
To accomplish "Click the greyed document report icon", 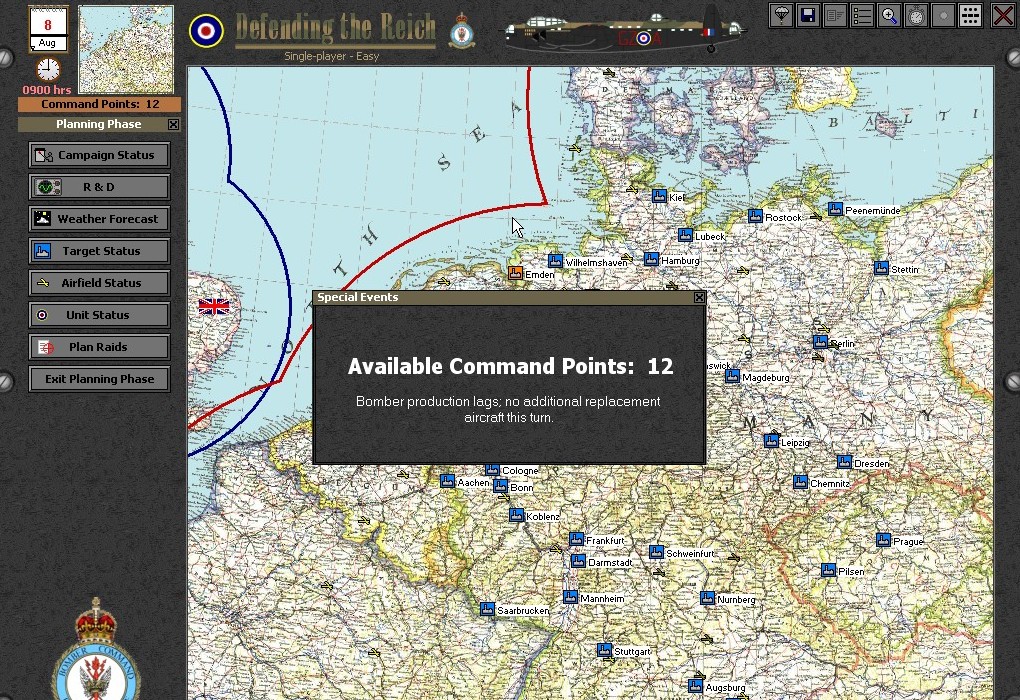I will point(835,15).
